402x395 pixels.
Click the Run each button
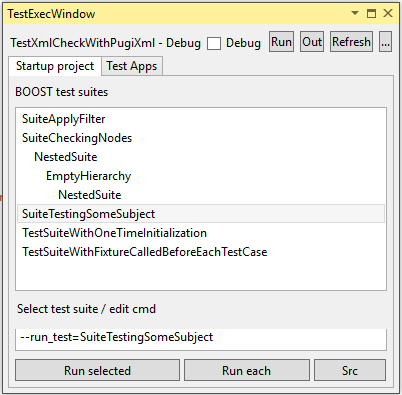tap(247, 370)
